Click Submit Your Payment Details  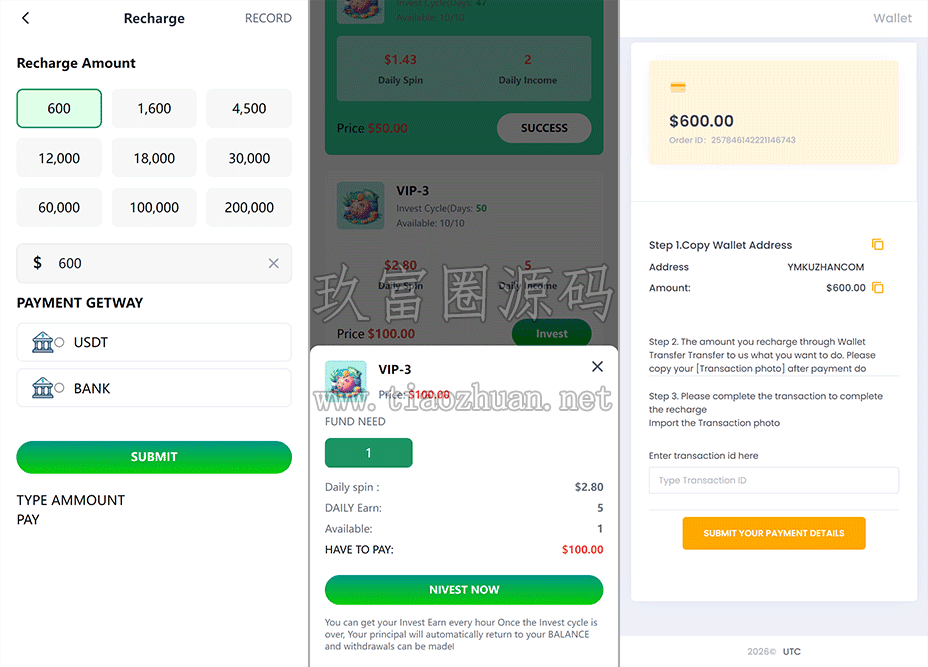[774, 533]
